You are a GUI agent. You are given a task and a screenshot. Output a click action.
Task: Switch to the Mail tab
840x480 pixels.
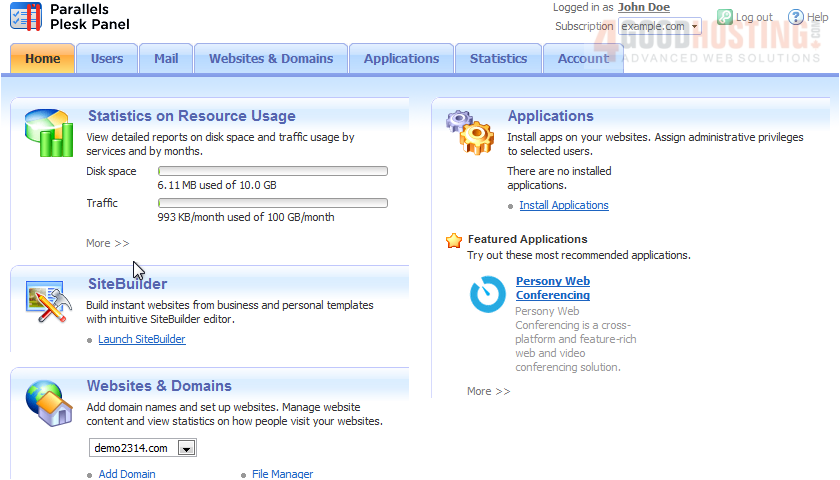tap(166, 59)
